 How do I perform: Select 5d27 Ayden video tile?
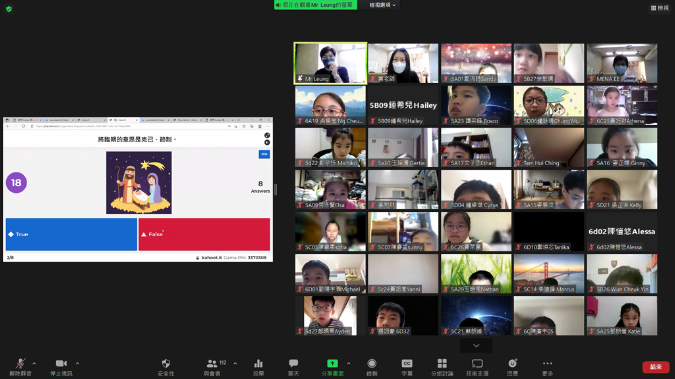click(x=330, y=316)
